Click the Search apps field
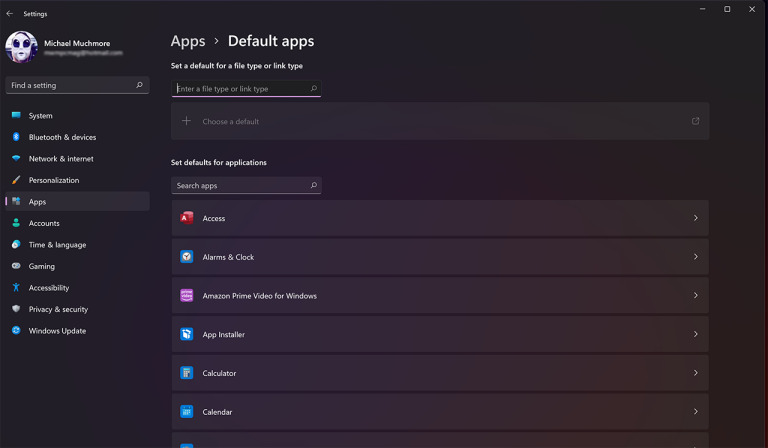Screen dimensions: 768x448 pos(246,186)
